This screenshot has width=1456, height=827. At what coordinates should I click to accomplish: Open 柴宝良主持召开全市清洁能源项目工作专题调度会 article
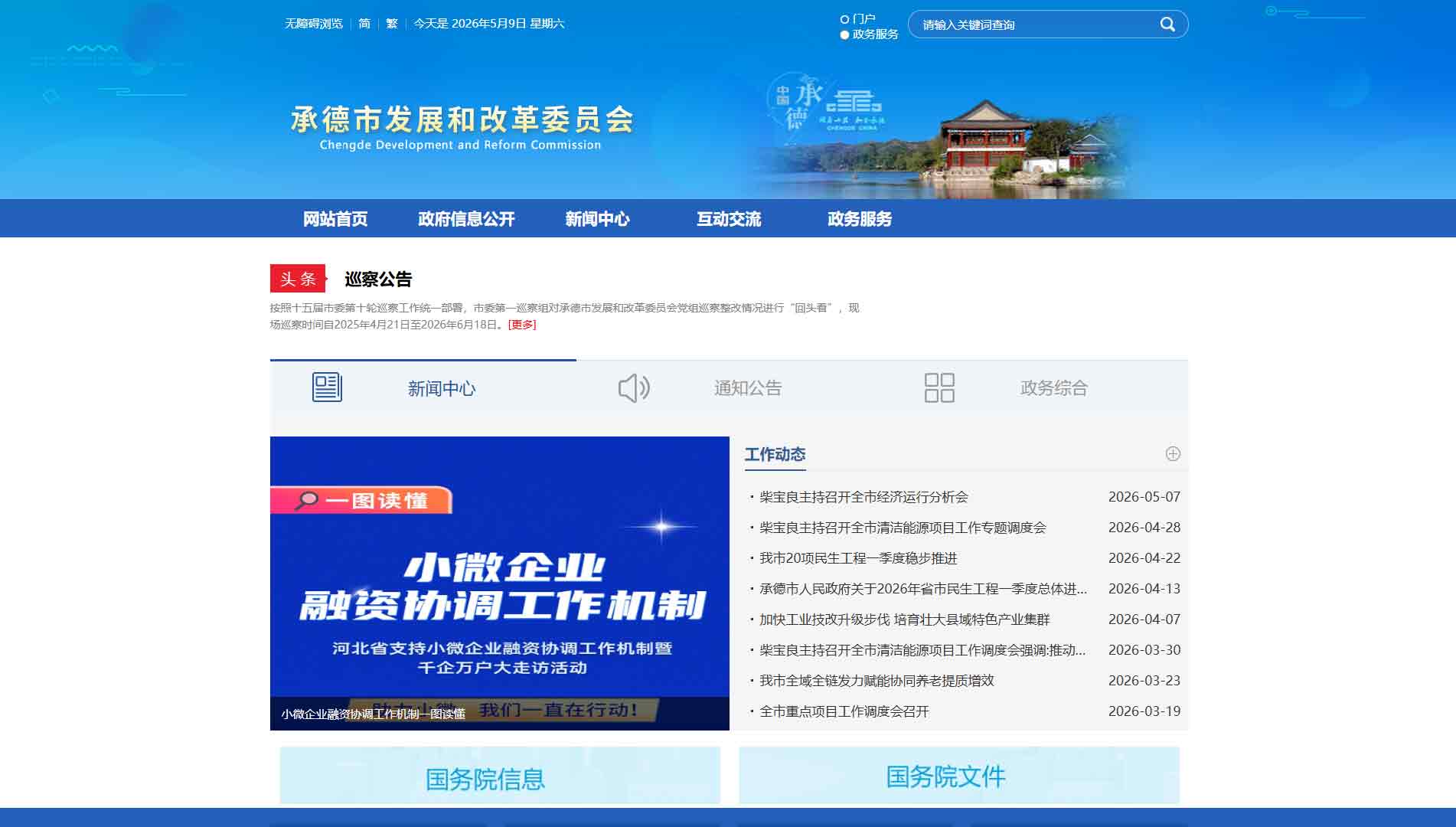pos(903,528)
